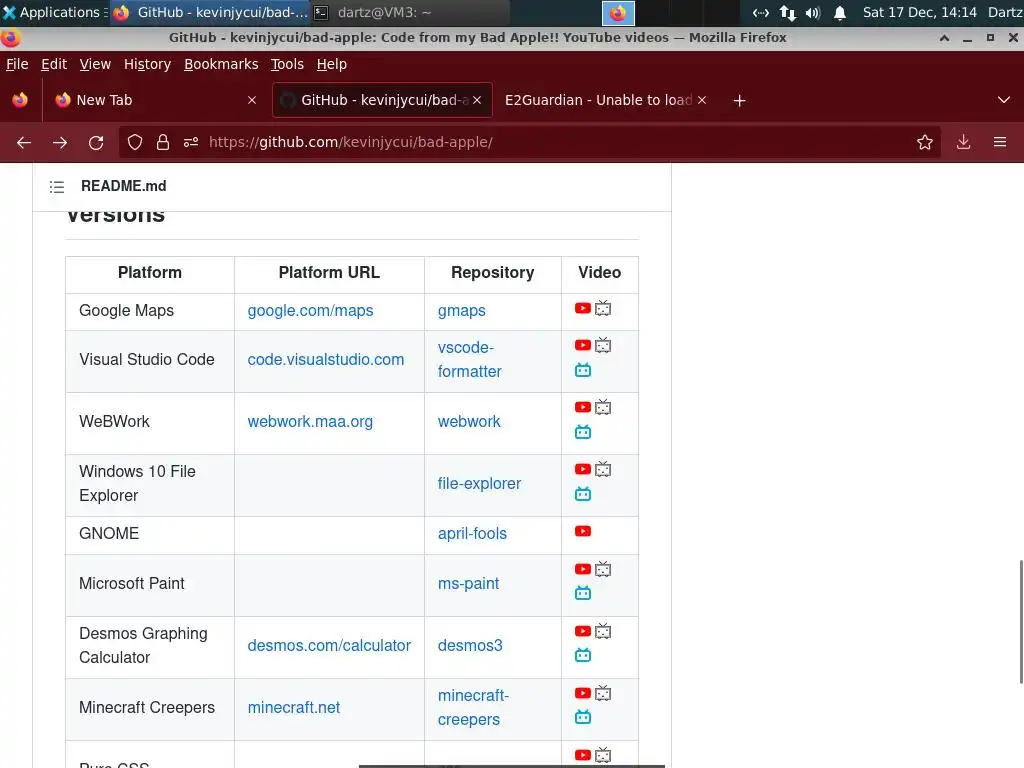Screen dimensions: 1024x768
Task: Click the clock showing Sat 17 Dec
Action: coord(920,12)
